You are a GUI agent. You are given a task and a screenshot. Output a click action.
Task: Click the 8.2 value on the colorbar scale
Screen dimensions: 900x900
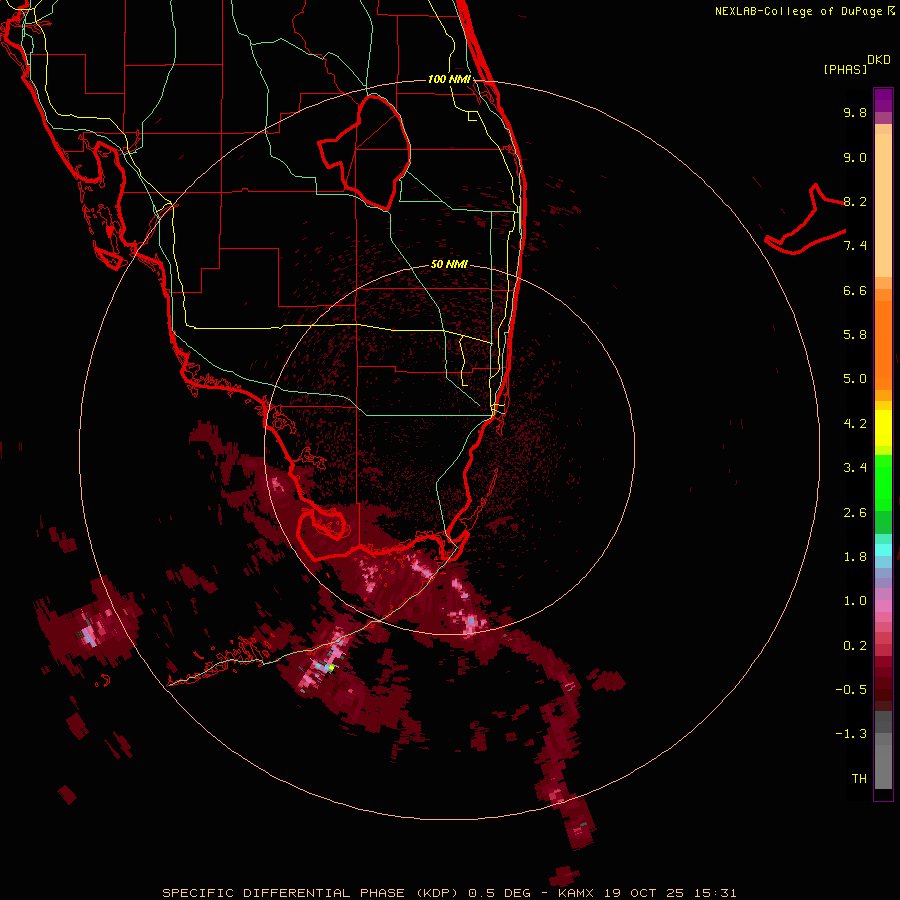tap(855, 201)
